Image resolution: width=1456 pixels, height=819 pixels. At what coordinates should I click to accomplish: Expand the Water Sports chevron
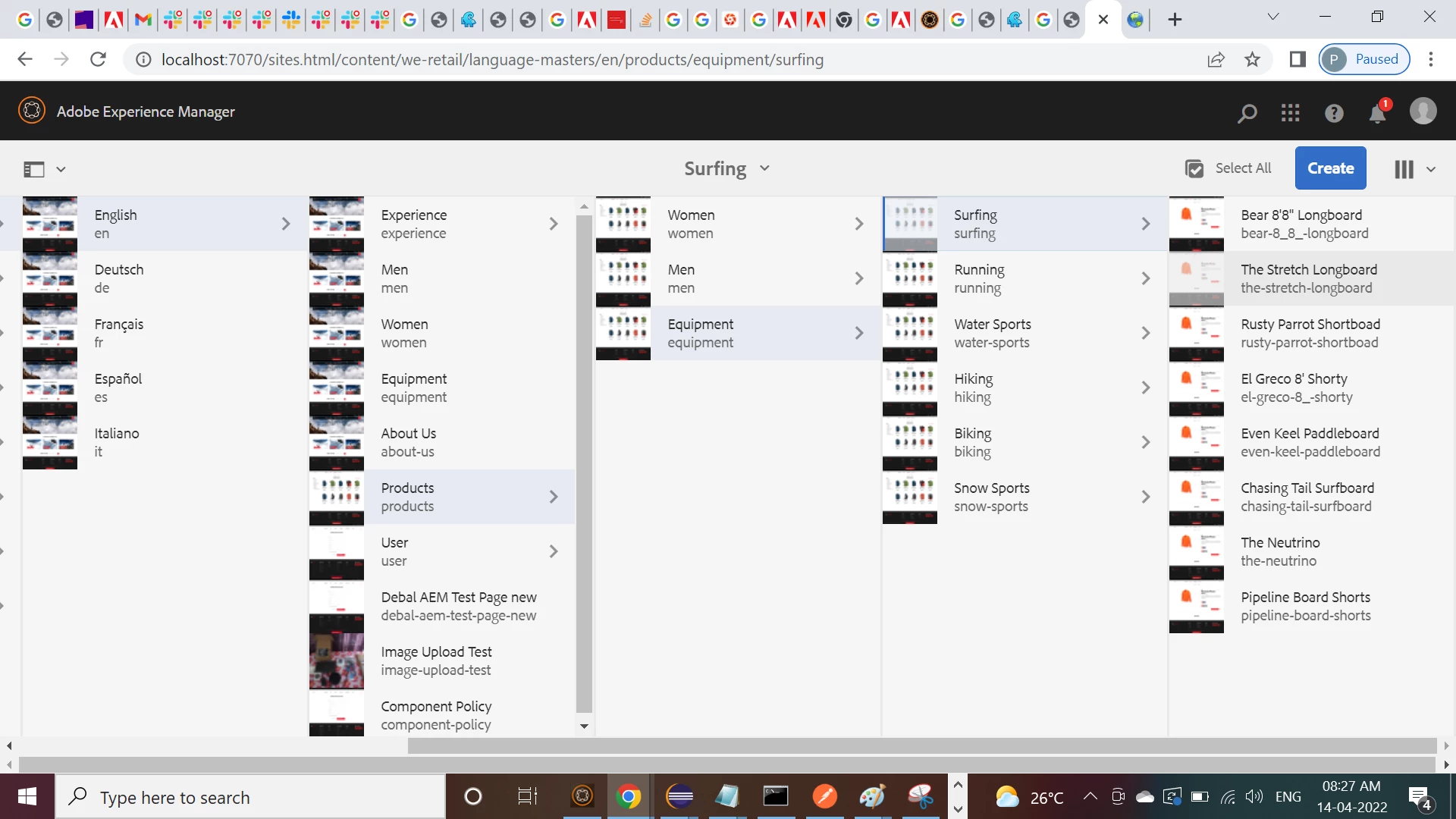(1145, 333)
